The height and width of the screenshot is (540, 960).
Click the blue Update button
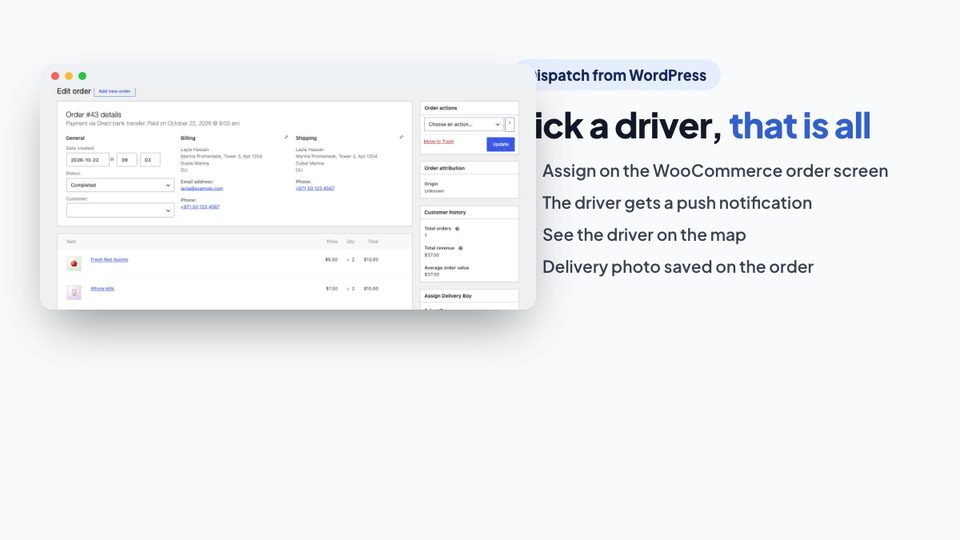(x=500, y=144)
